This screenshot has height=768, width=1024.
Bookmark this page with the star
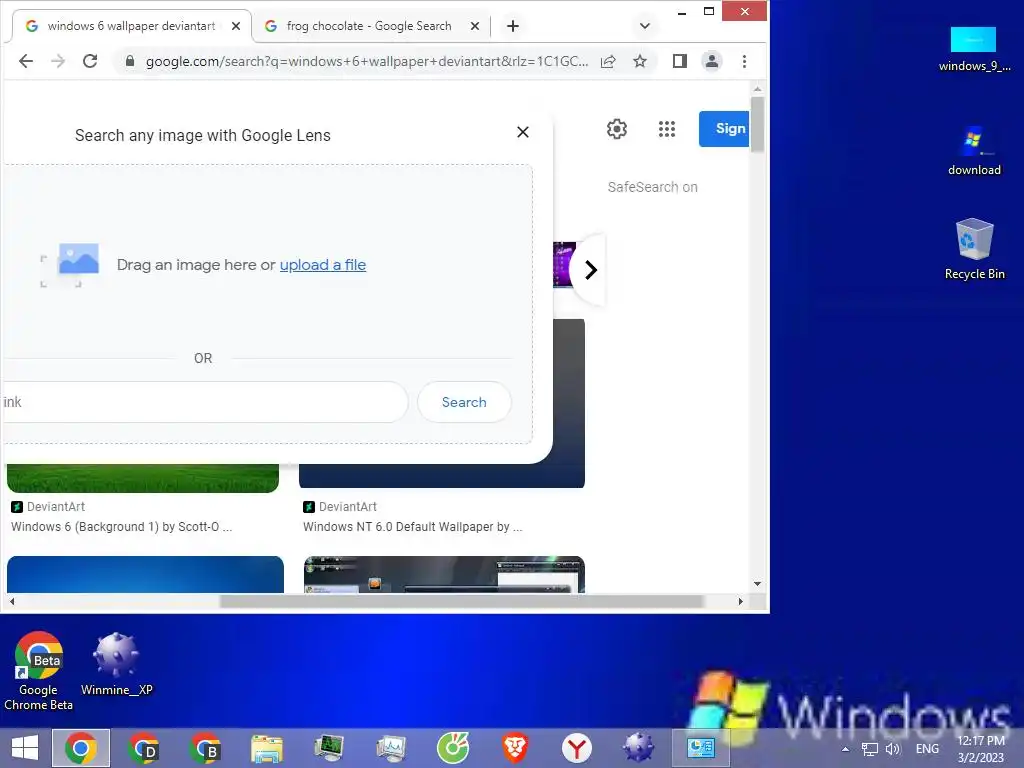coord(640,61)
